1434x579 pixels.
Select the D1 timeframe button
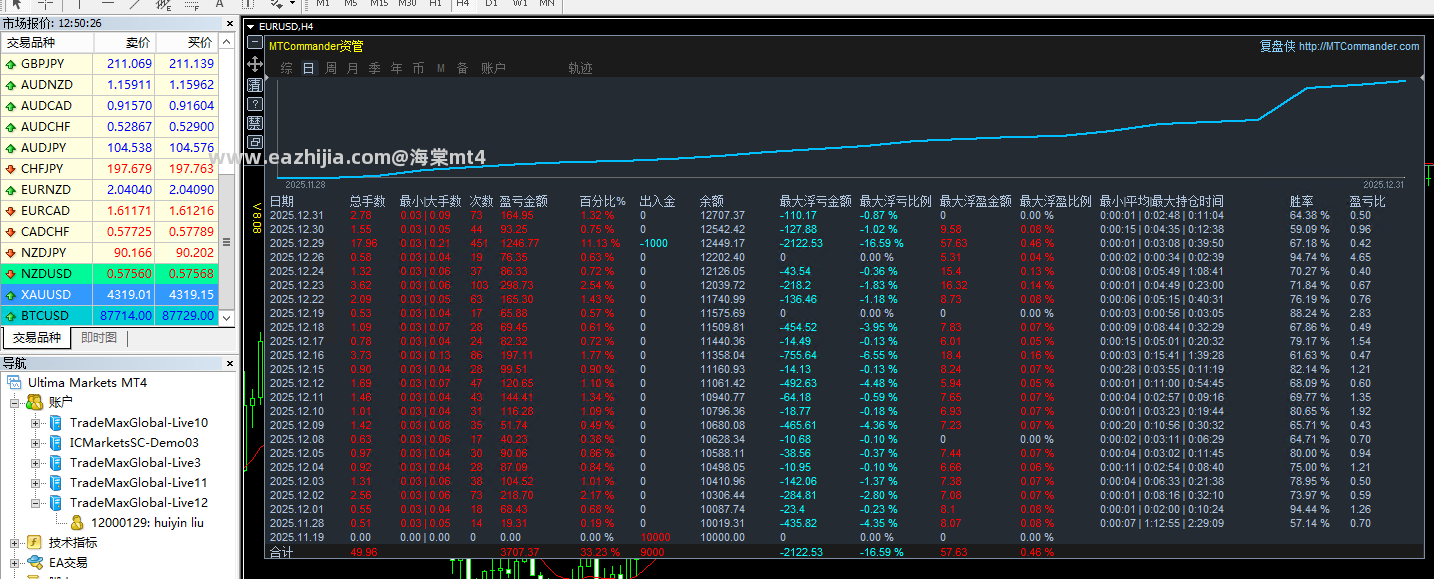[x=491, y=4]
